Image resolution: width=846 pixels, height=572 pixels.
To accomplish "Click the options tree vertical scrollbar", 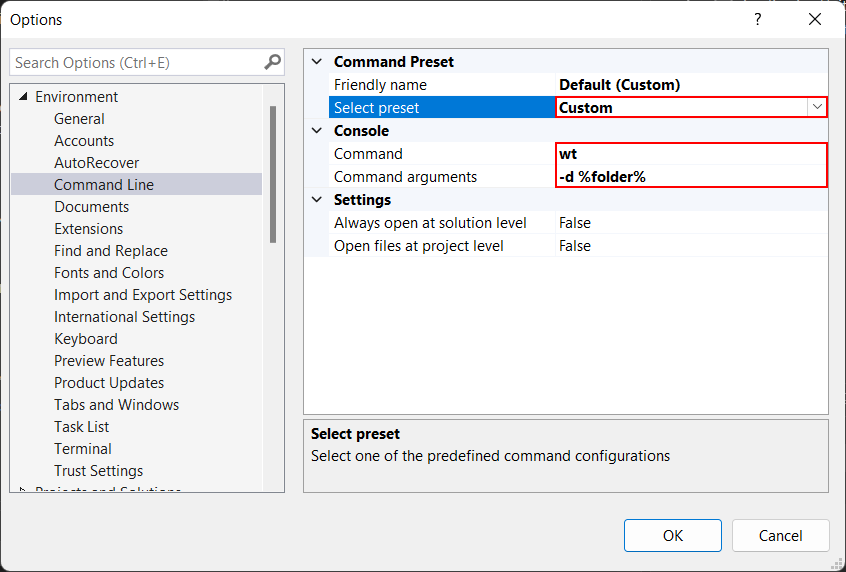I will pos(273,175).
